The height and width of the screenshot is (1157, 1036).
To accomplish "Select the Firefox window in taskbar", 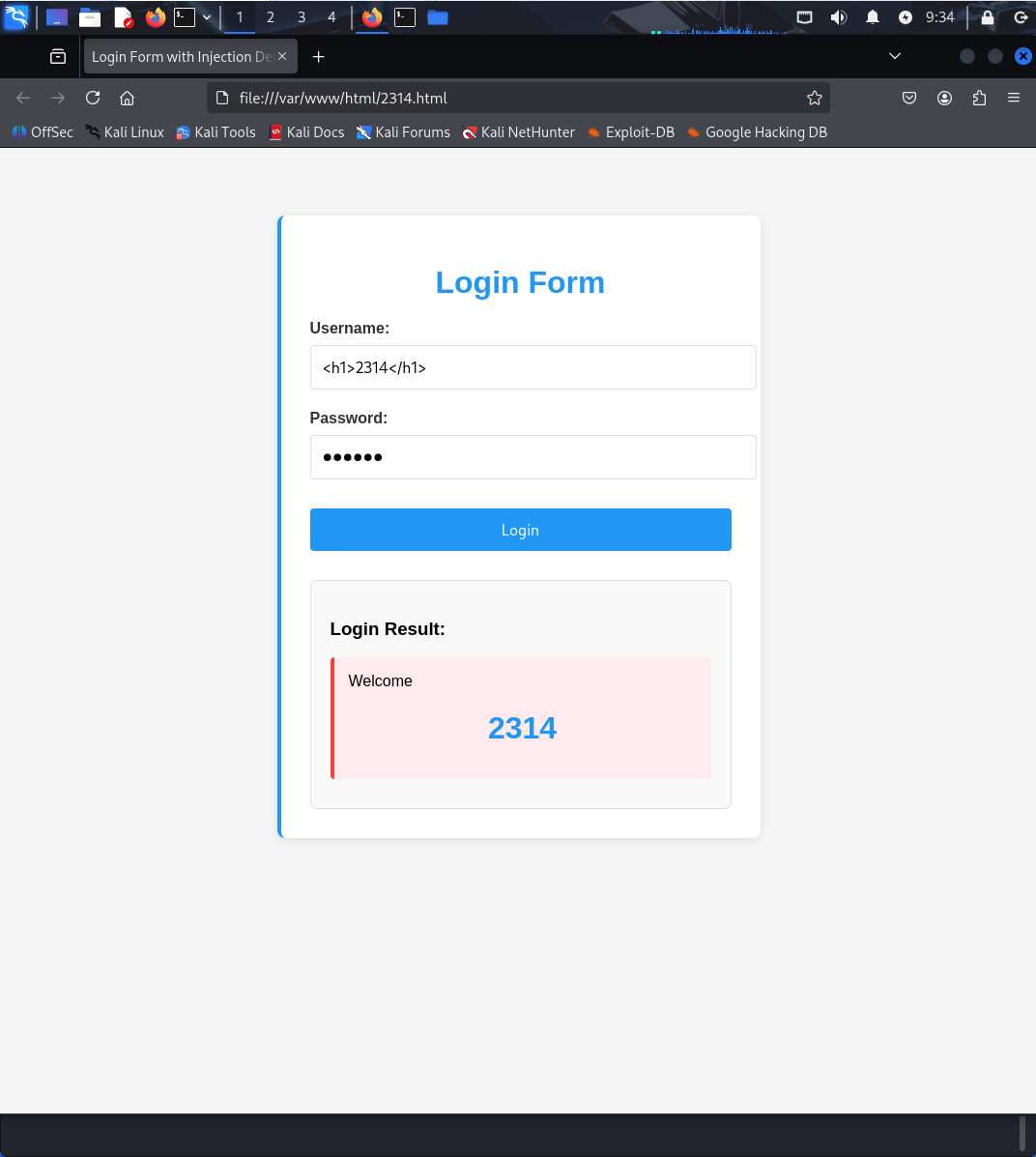I will point(372,17).
